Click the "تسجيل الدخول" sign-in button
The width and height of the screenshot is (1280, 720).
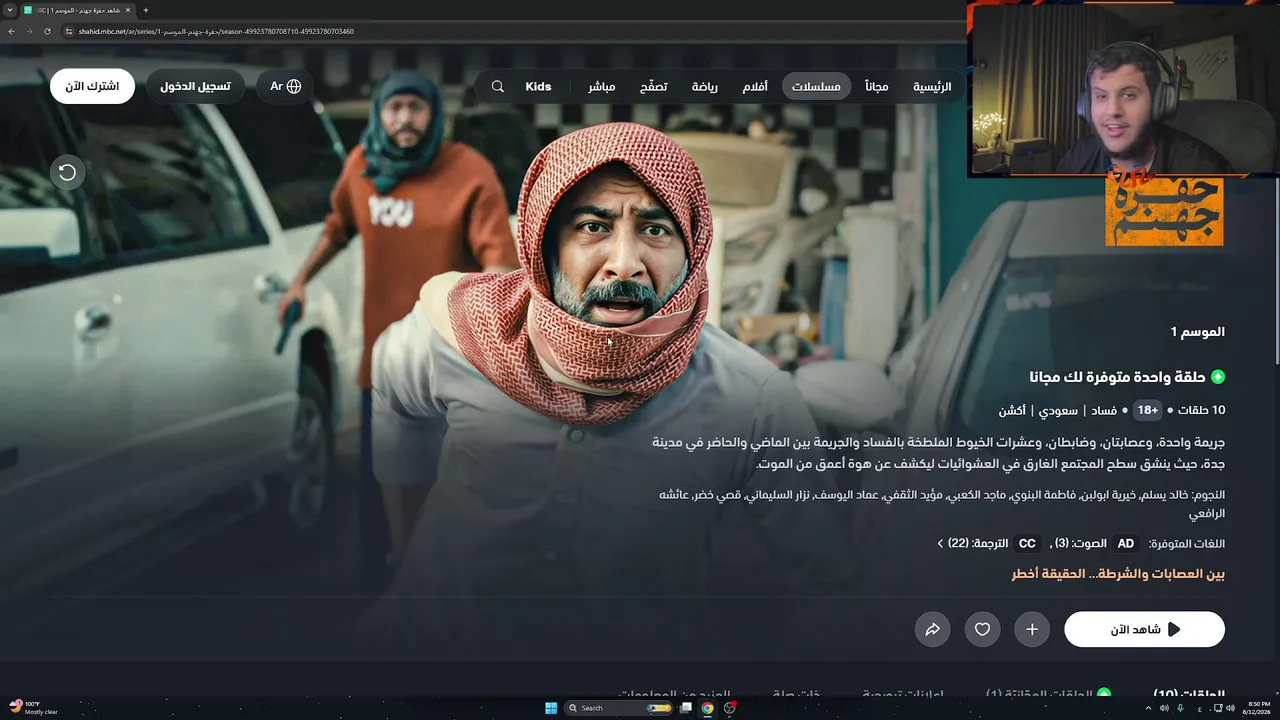(x=195, y=87)
